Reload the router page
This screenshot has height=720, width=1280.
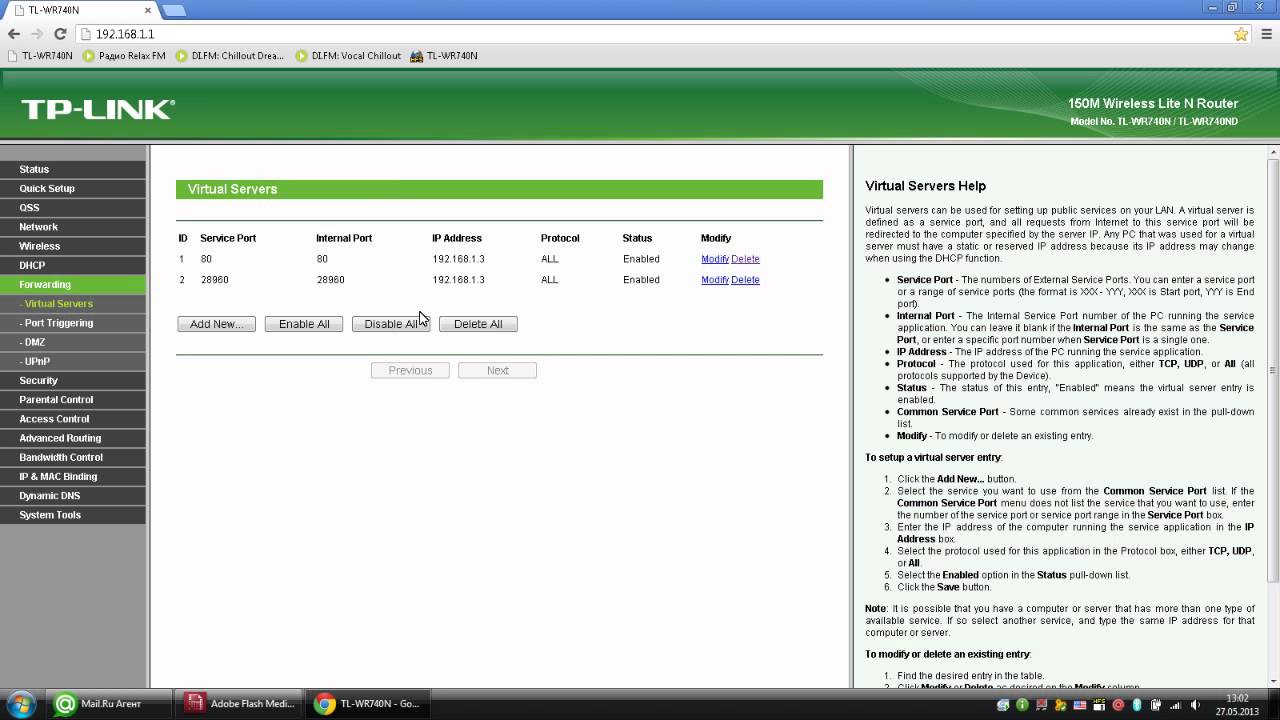tap(60, 34)
